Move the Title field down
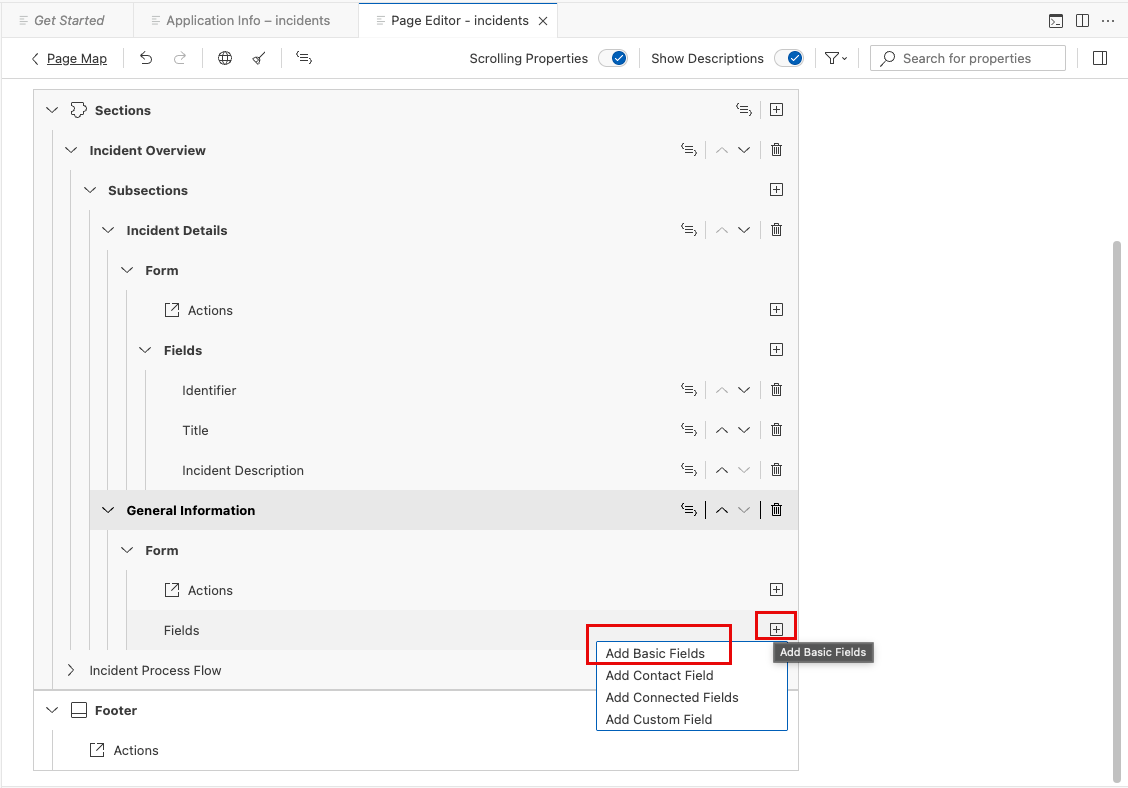Viewport: 1128px width, 788px height. coord(744,430)
